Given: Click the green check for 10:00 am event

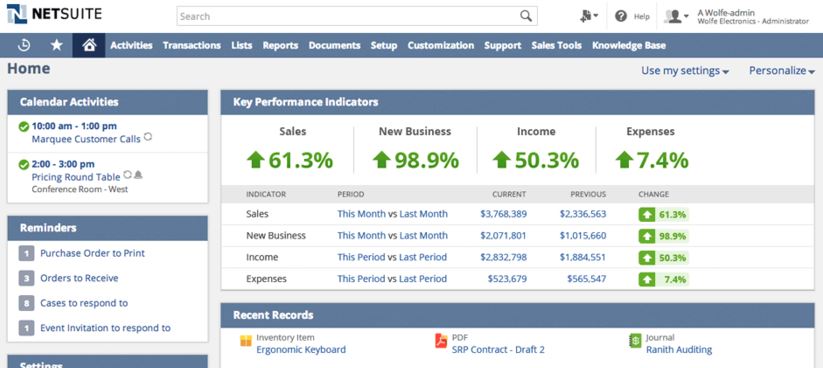Looking at the screenshot, I should tap(24, 127).
